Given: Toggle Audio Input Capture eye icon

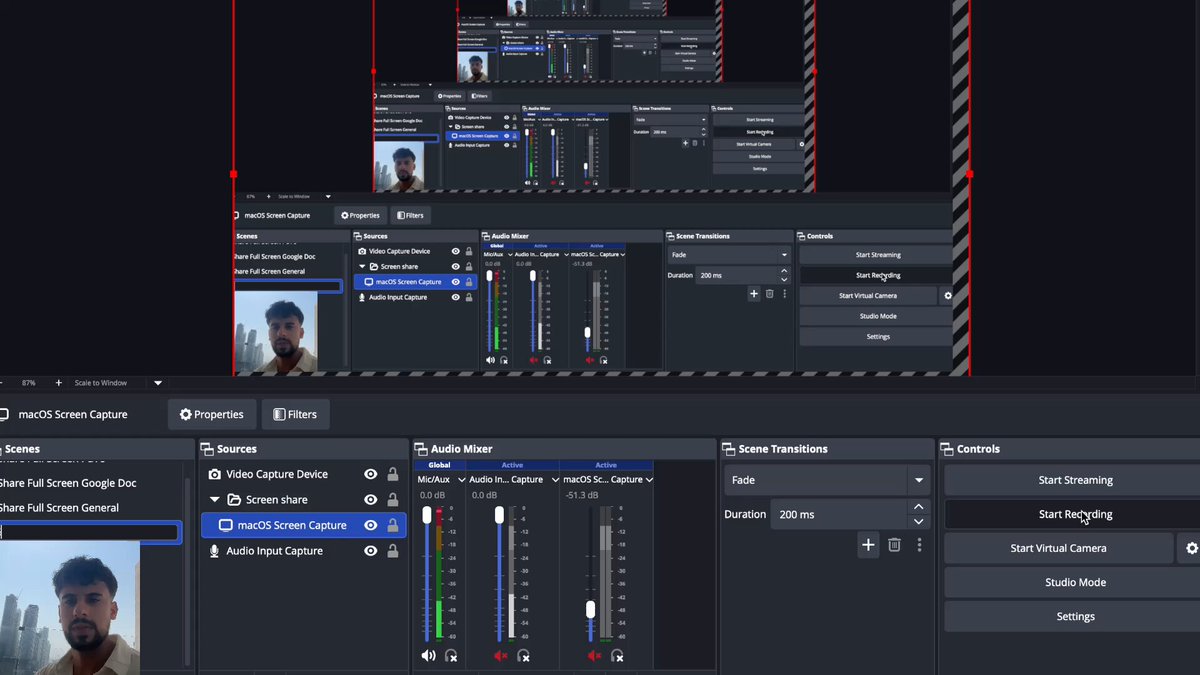Looking at the screenshot, I should pyautogui.click(x=371, y=551).
